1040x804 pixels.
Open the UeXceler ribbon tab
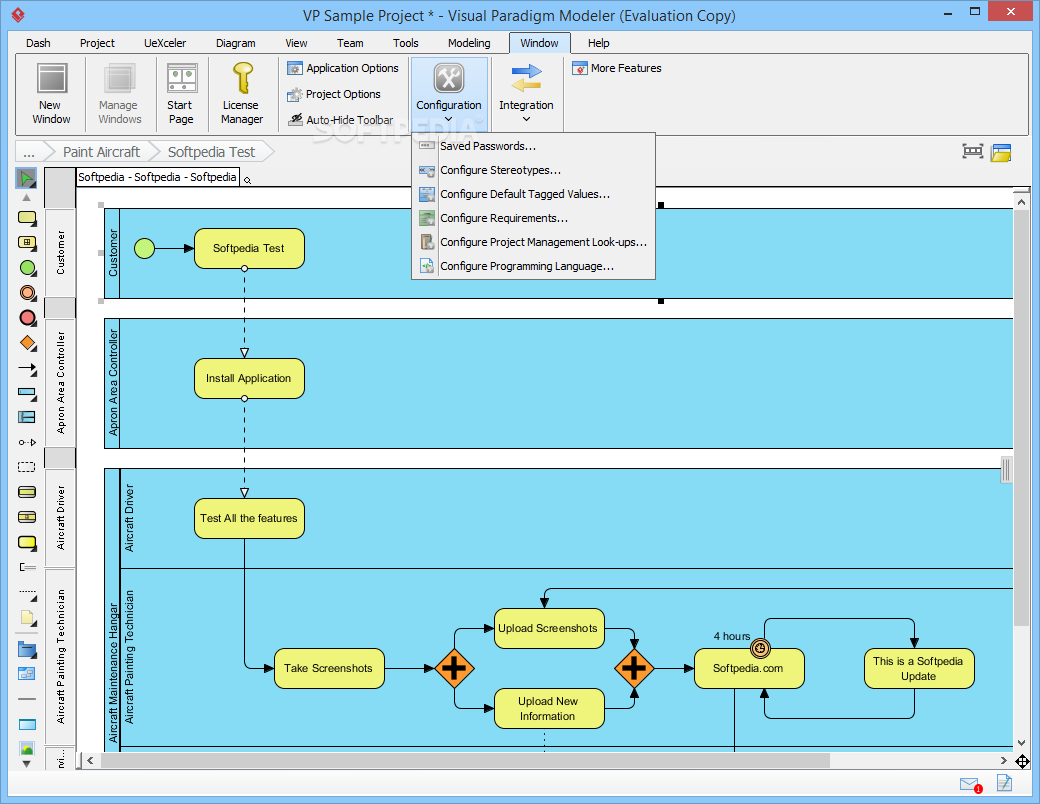pos(165,43)
